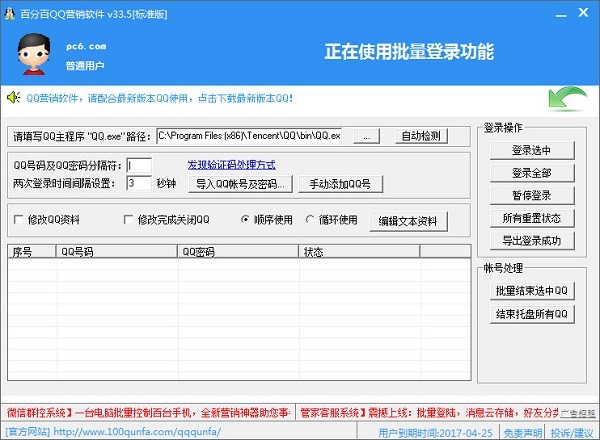Click 手动添加QQ号 button

click(x=340, y=184)
